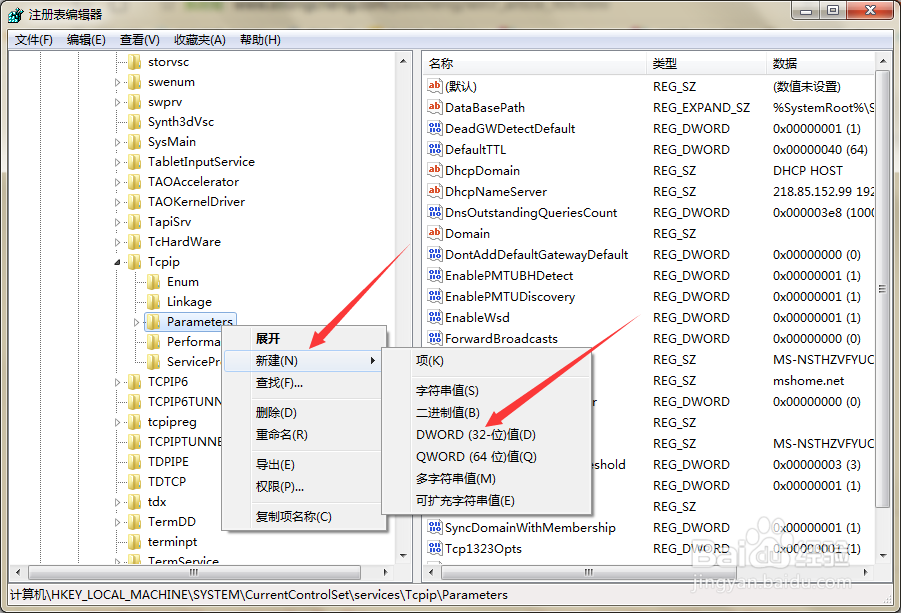The width and height of the screenshot is (901, 613).
Task: Click the Parameters folder icon
Action: pos(153,322)
